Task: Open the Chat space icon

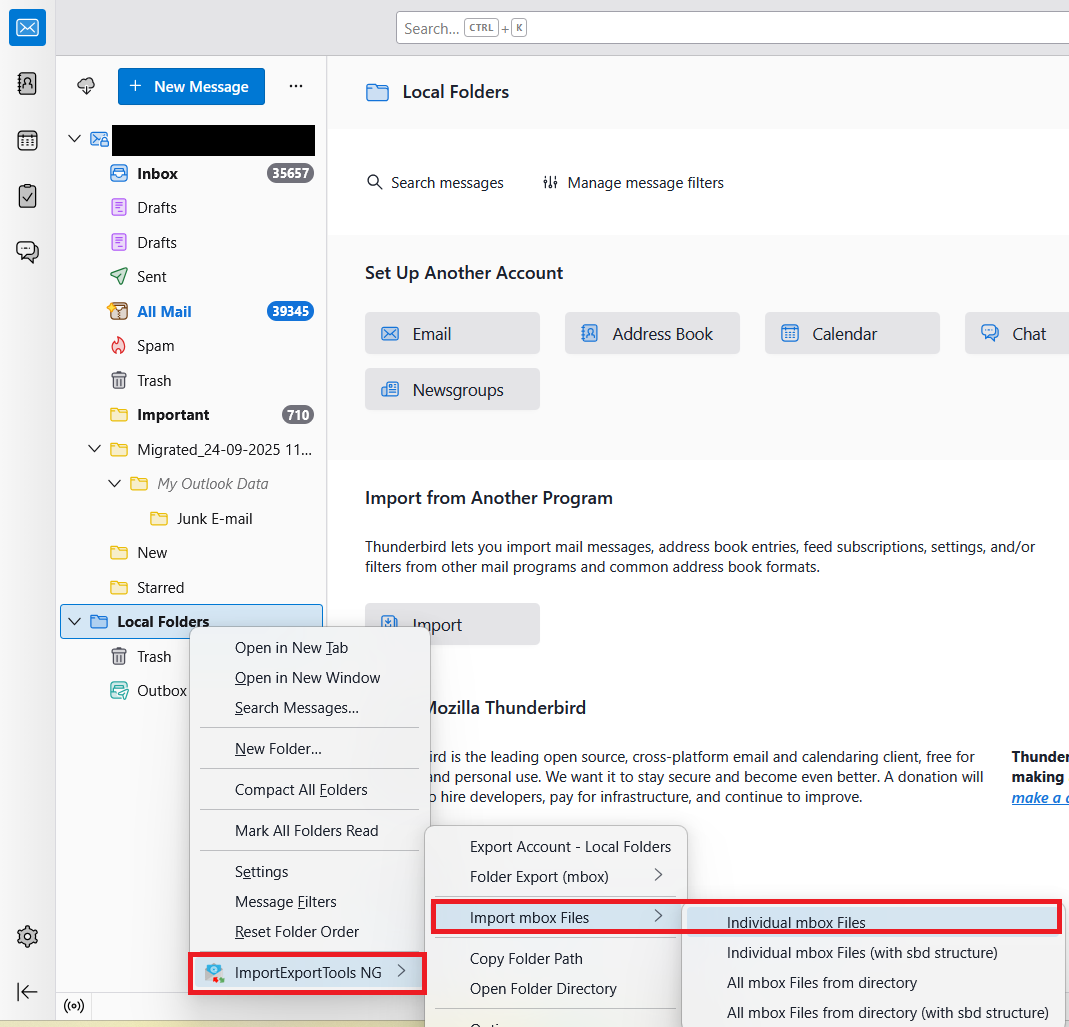Action: [x=27, y=252]
